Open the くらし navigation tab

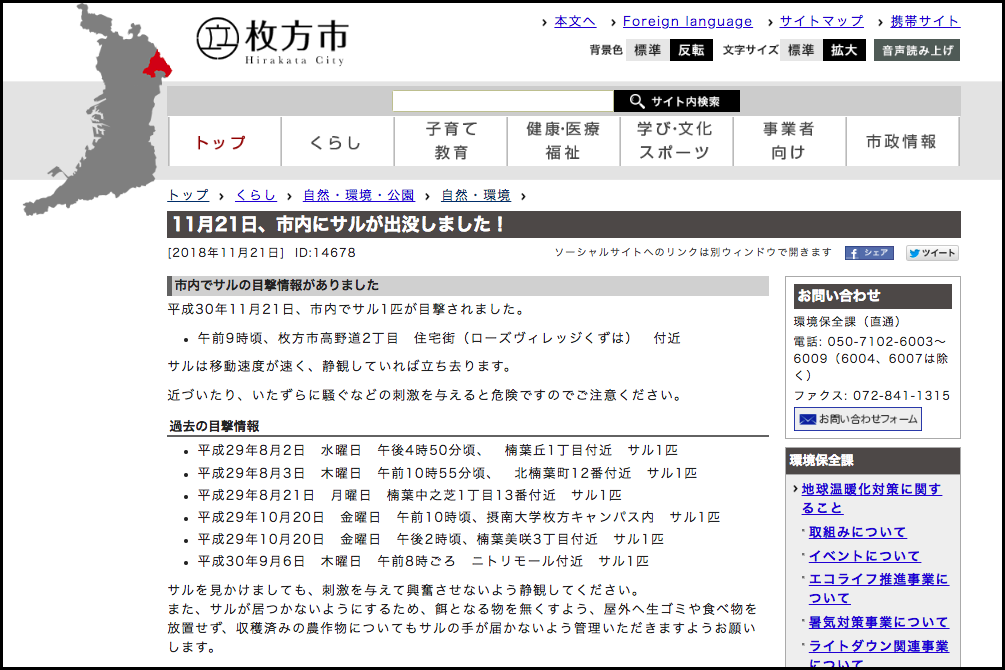coord(336,142)
